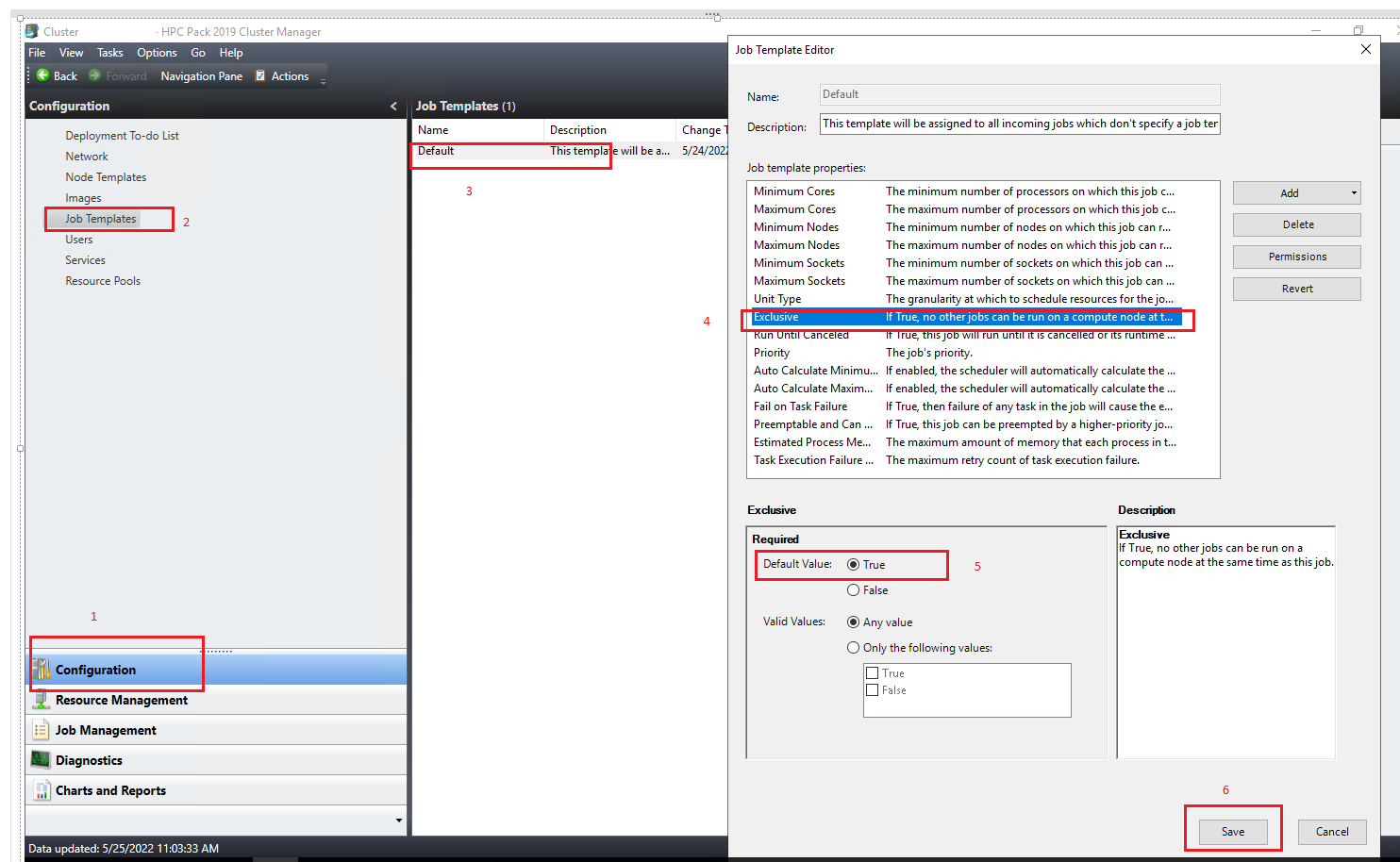This screenshot has width=1400, height=862.
Task: Expand navigation buttons overflow arrow at pane bottom
Action: [399, 821]
